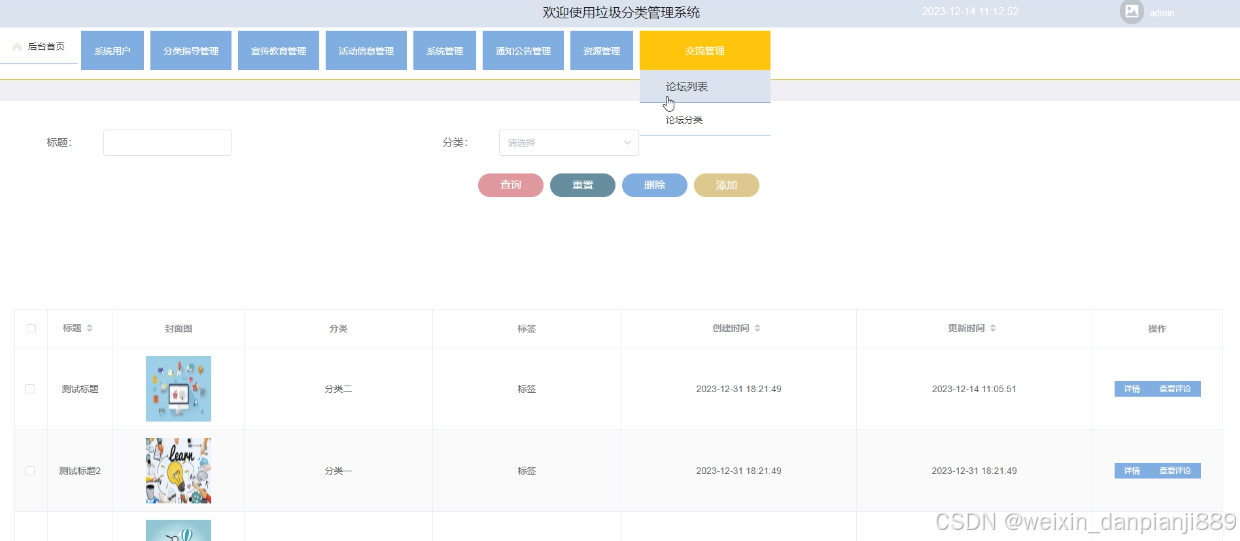Click the cover thumbnail of 测试标题
The image size is (1240, 541).
tap(178, 389)
